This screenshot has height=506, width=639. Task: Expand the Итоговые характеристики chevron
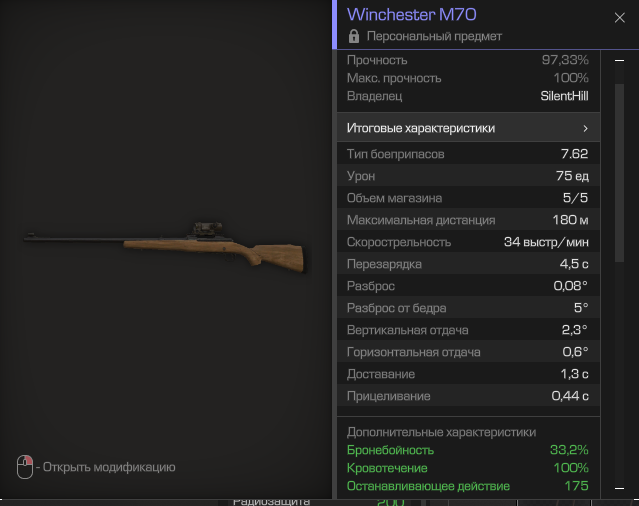[585, 128]
